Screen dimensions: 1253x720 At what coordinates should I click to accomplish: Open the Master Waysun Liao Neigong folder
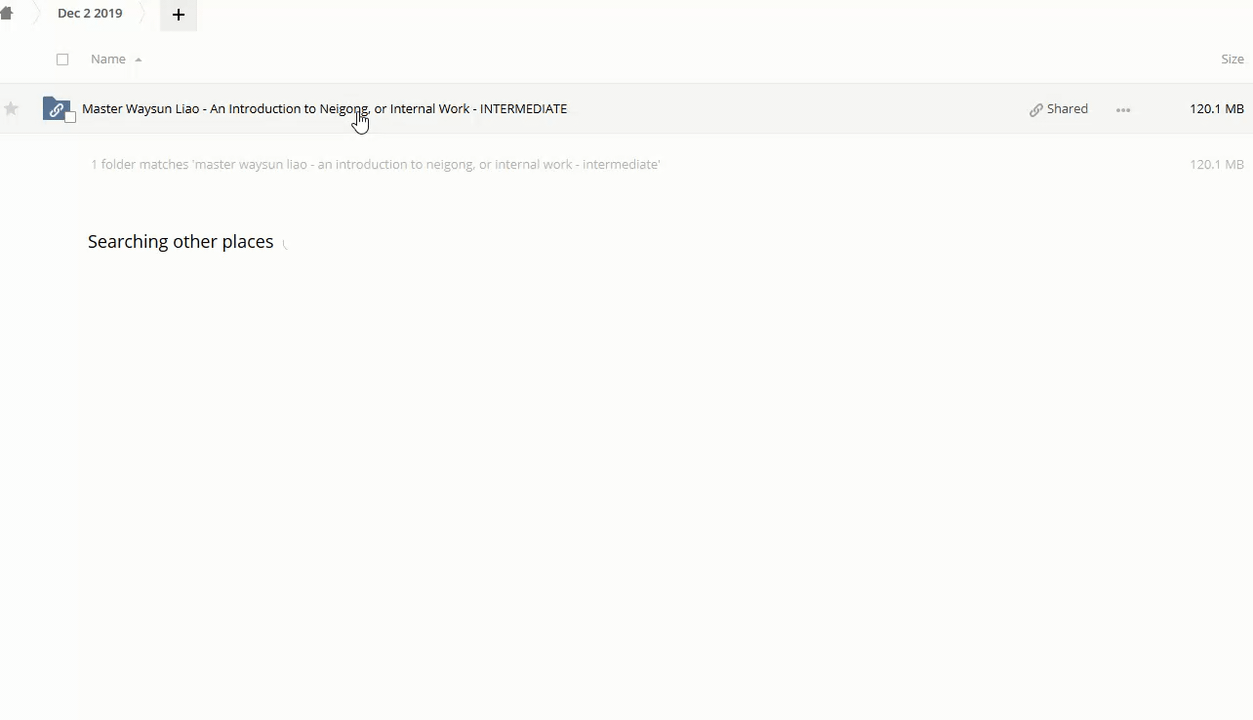[x=324, y=109]
